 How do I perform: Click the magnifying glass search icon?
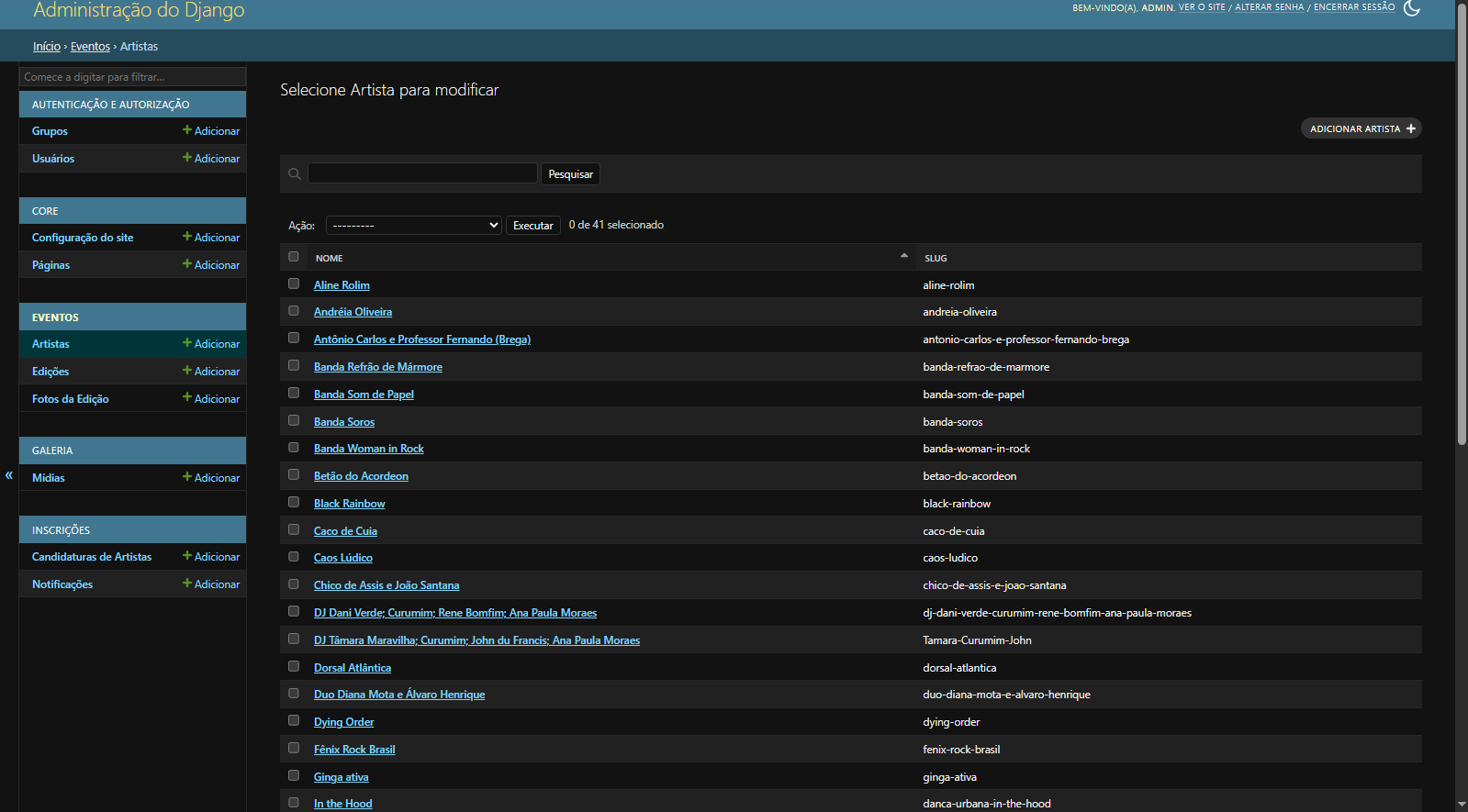pos(295,173)
